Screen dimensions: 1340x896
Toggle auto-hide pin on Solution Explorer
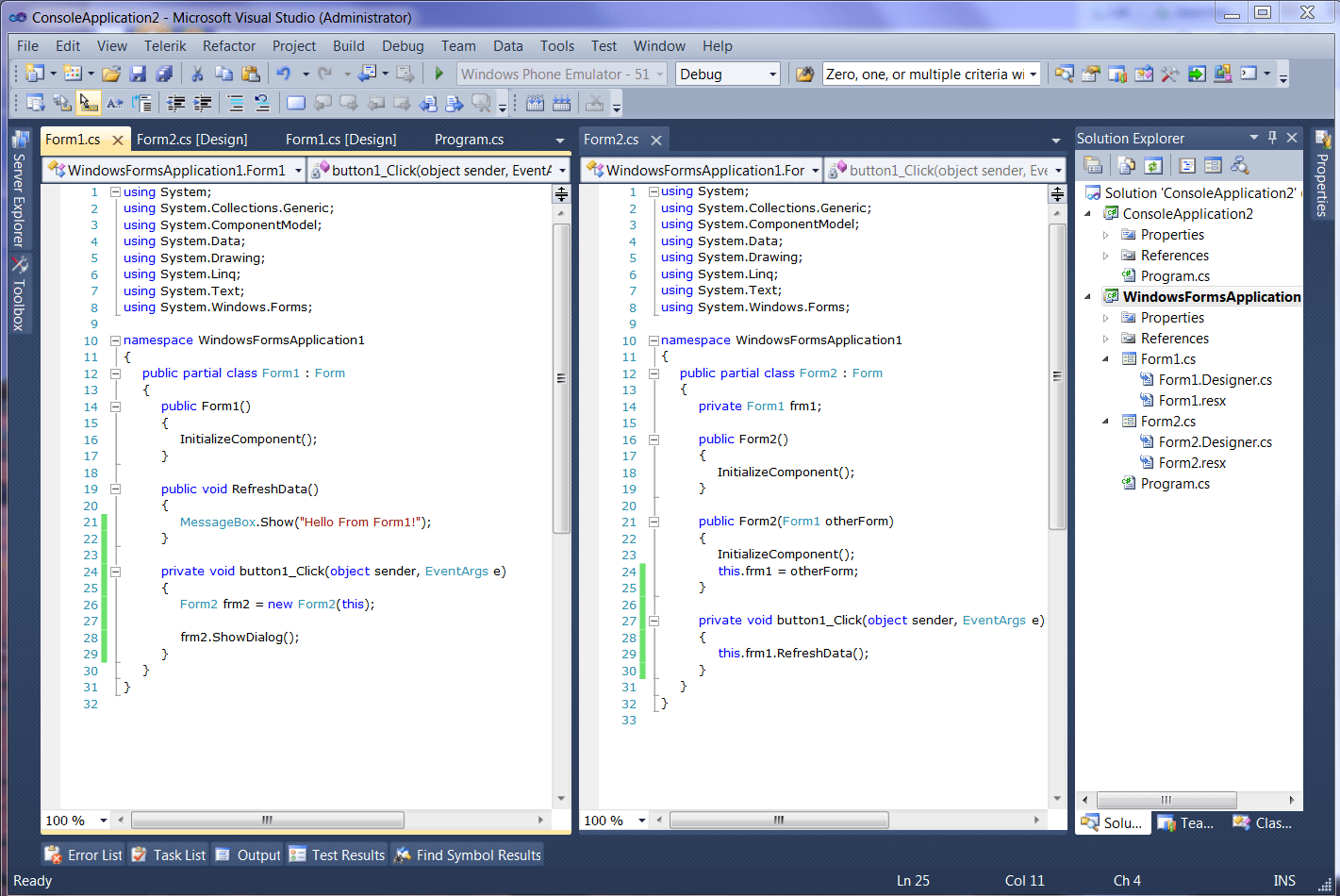pos(1272,138)
